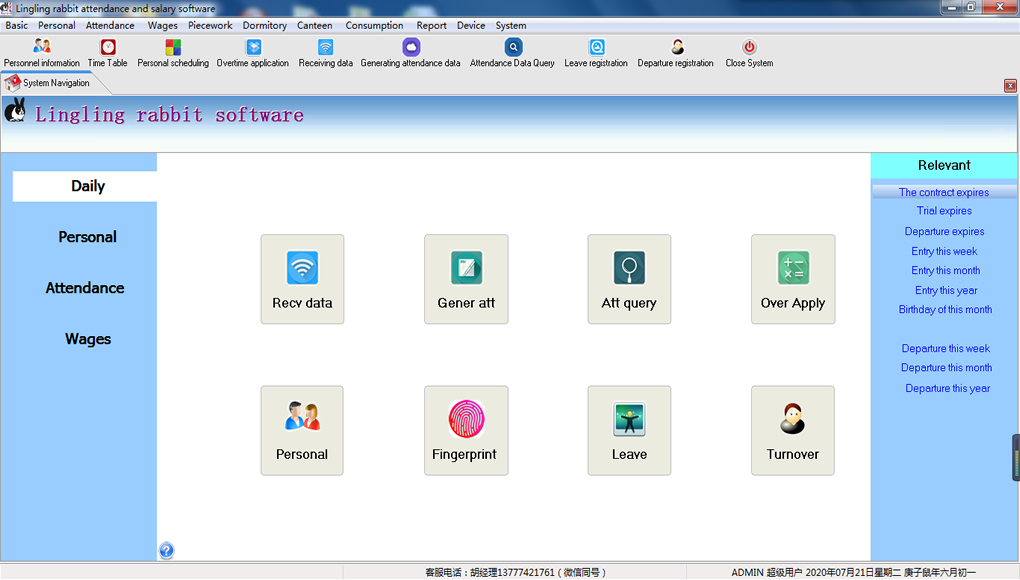1020x580 pixels.
Task: Select the Wages sidebar category
Action: [88, 339]
